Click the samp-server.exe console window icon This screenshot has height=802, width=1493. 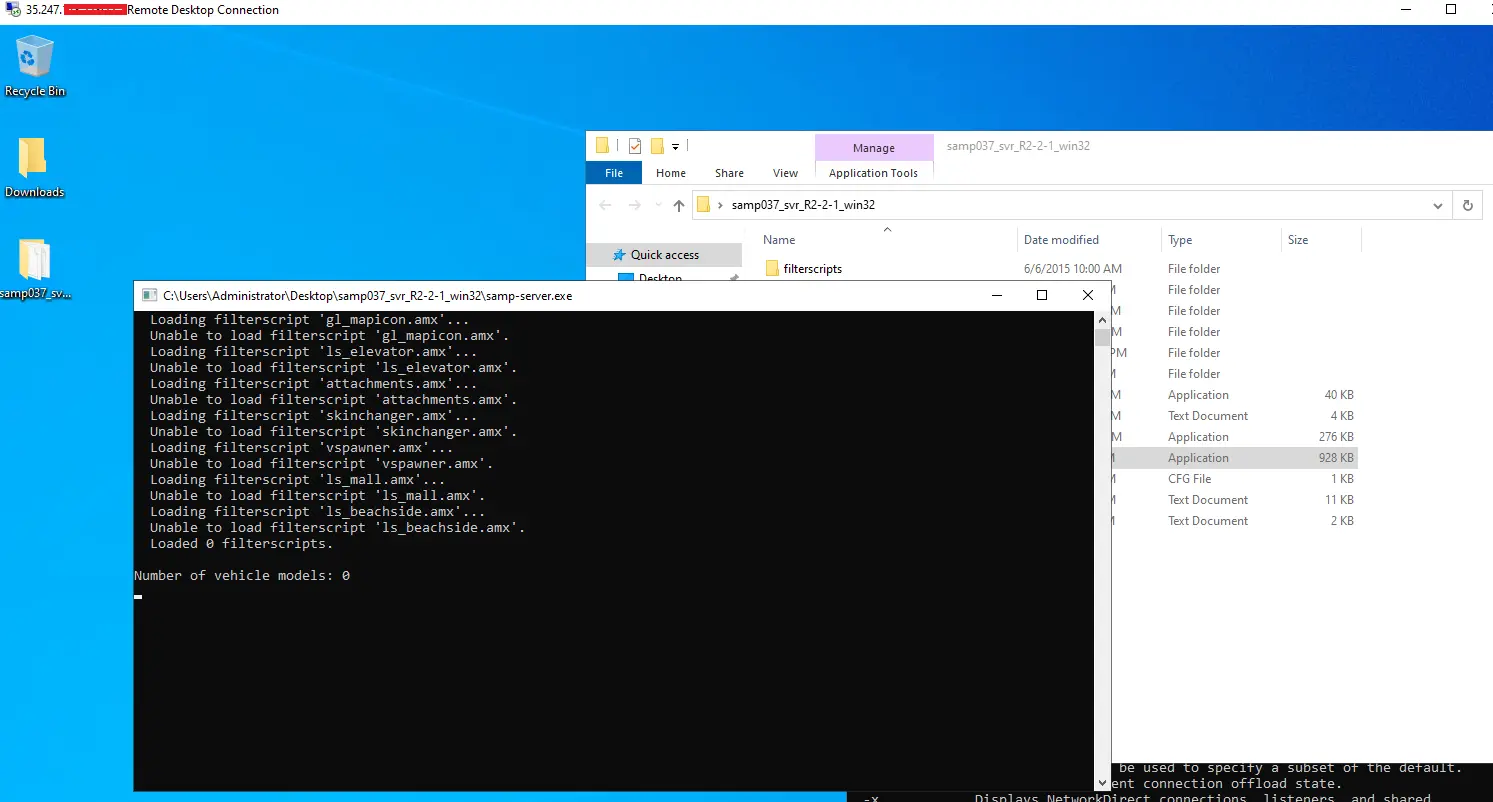point(149,295)
